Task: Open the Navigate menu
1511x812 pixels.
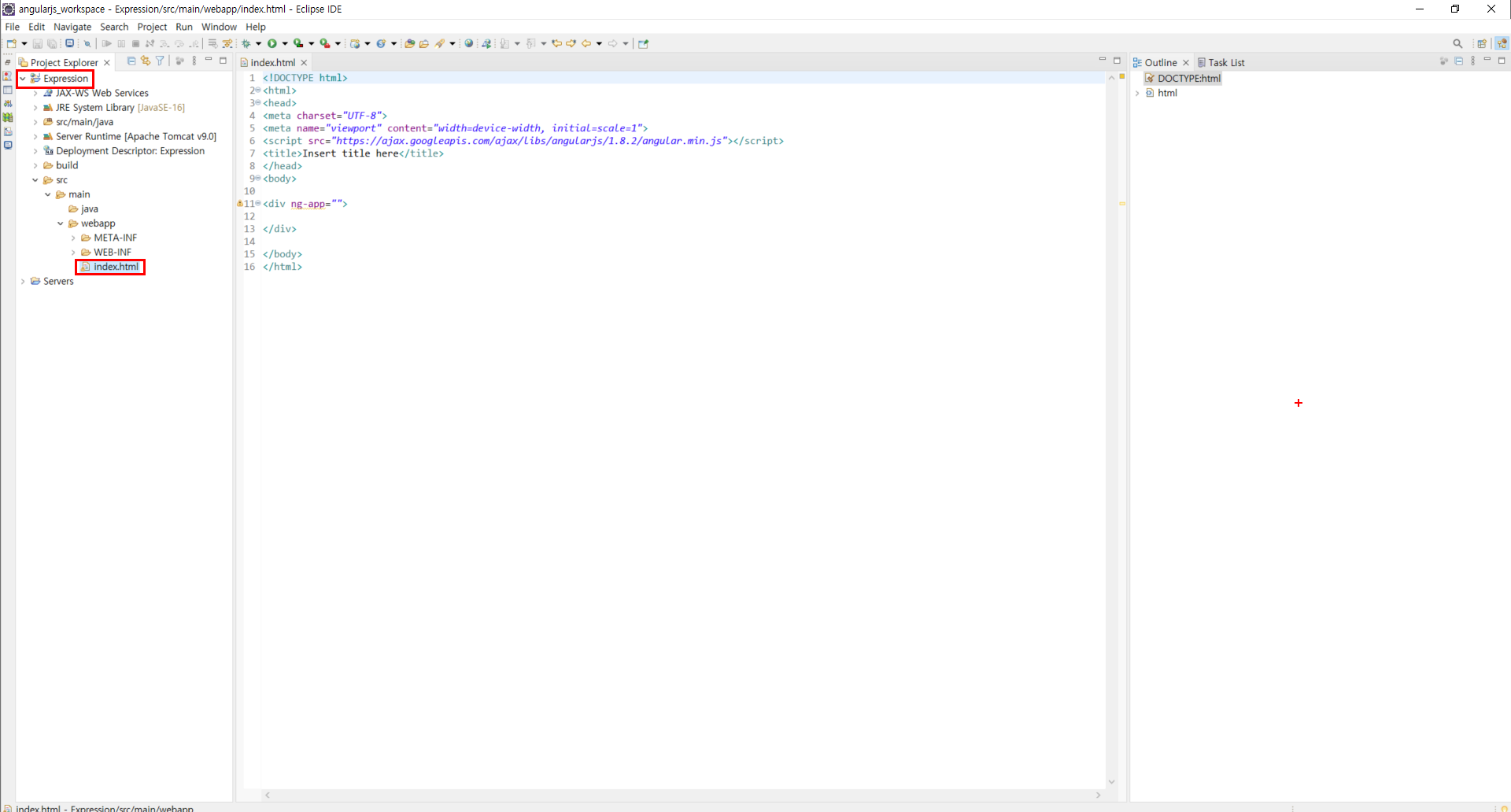Action: [72, 27]
